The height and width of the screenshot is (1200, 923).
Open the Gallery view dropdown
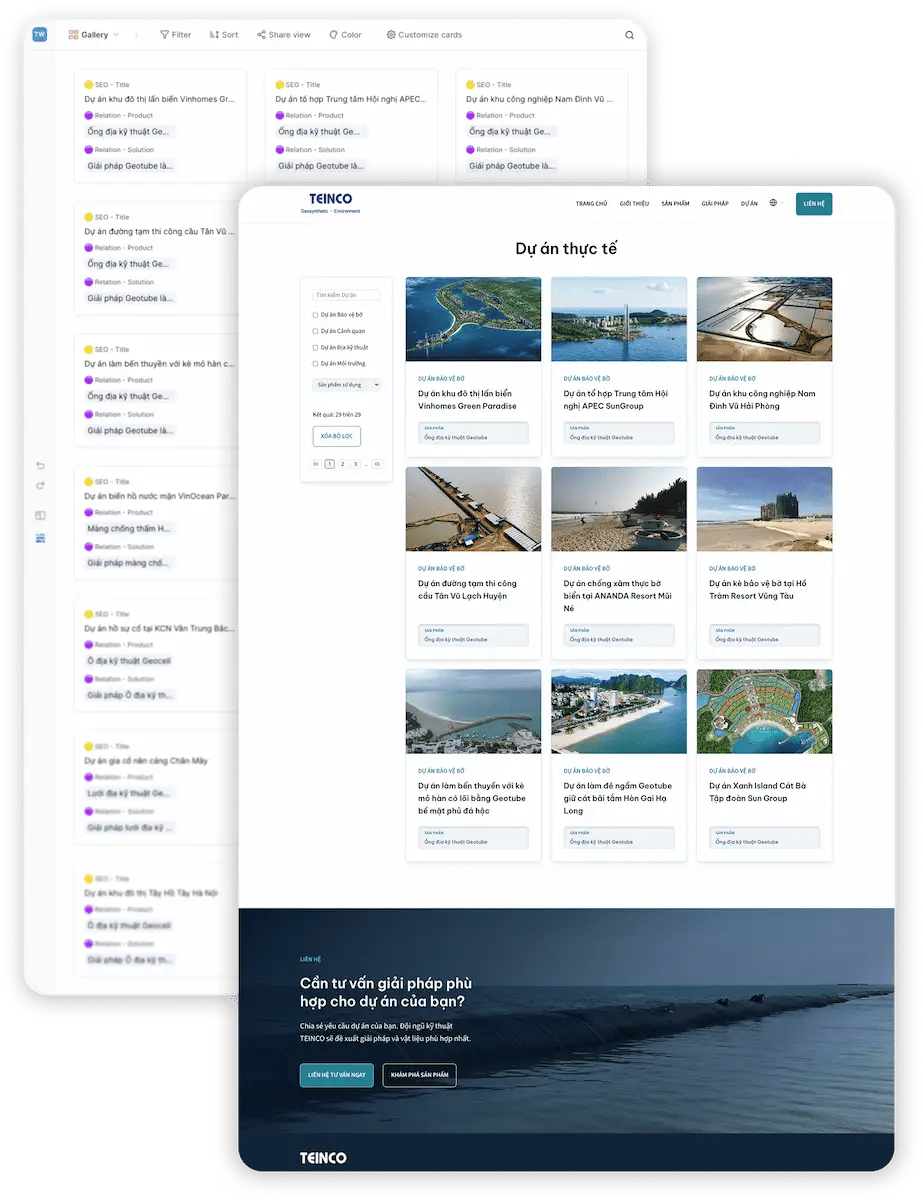point(93,35)
